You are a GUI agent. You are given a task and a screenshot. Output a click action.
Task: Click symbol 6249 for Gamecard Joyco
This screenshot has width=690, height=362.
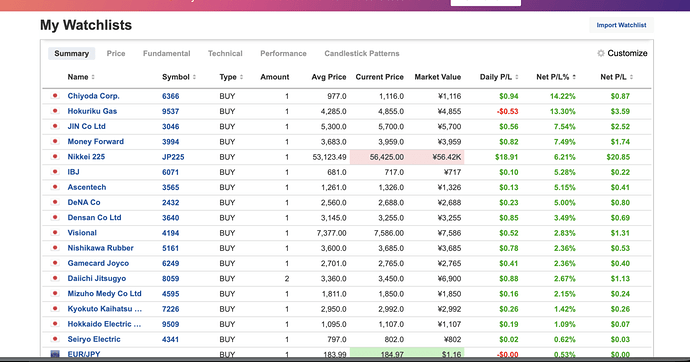point(170,263)
